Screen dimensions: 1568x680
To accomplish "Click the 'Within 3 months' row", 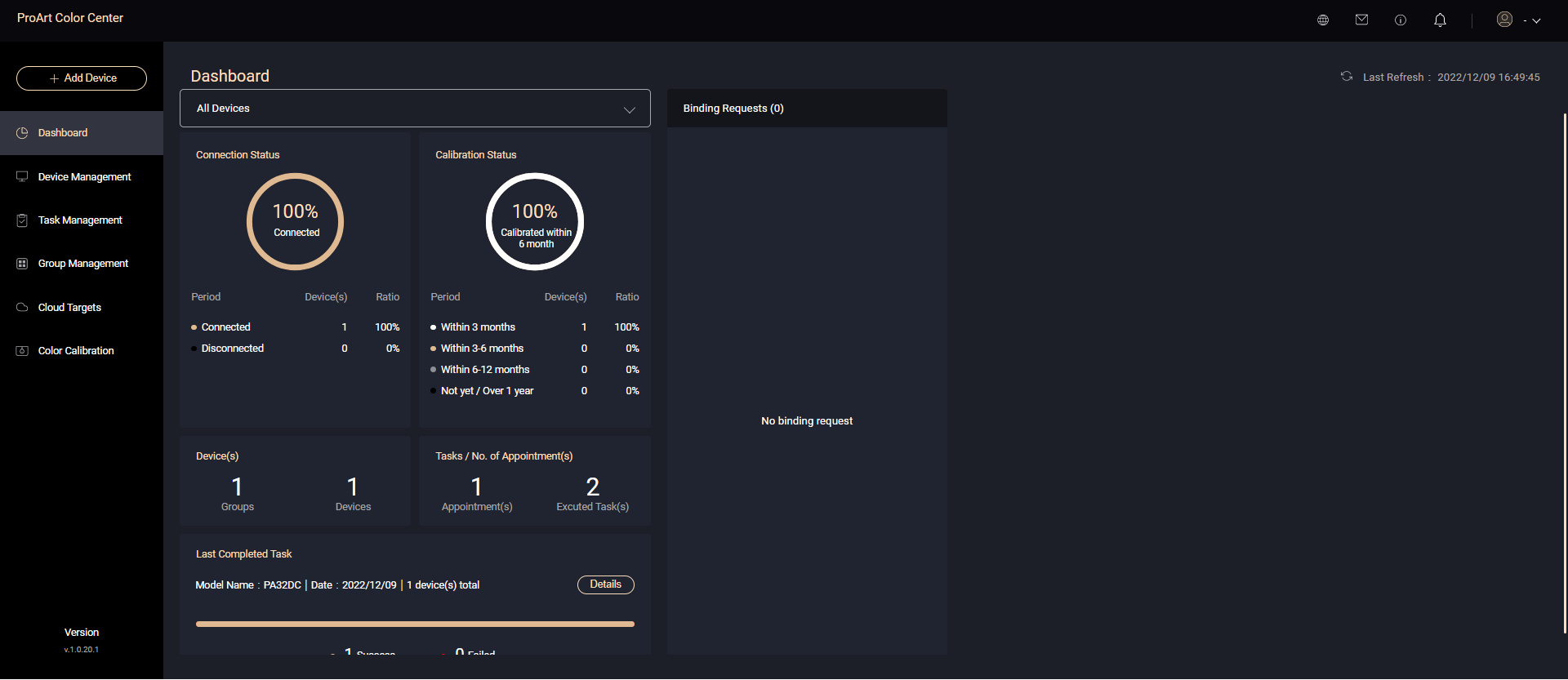I will click(x=535, y=327).
